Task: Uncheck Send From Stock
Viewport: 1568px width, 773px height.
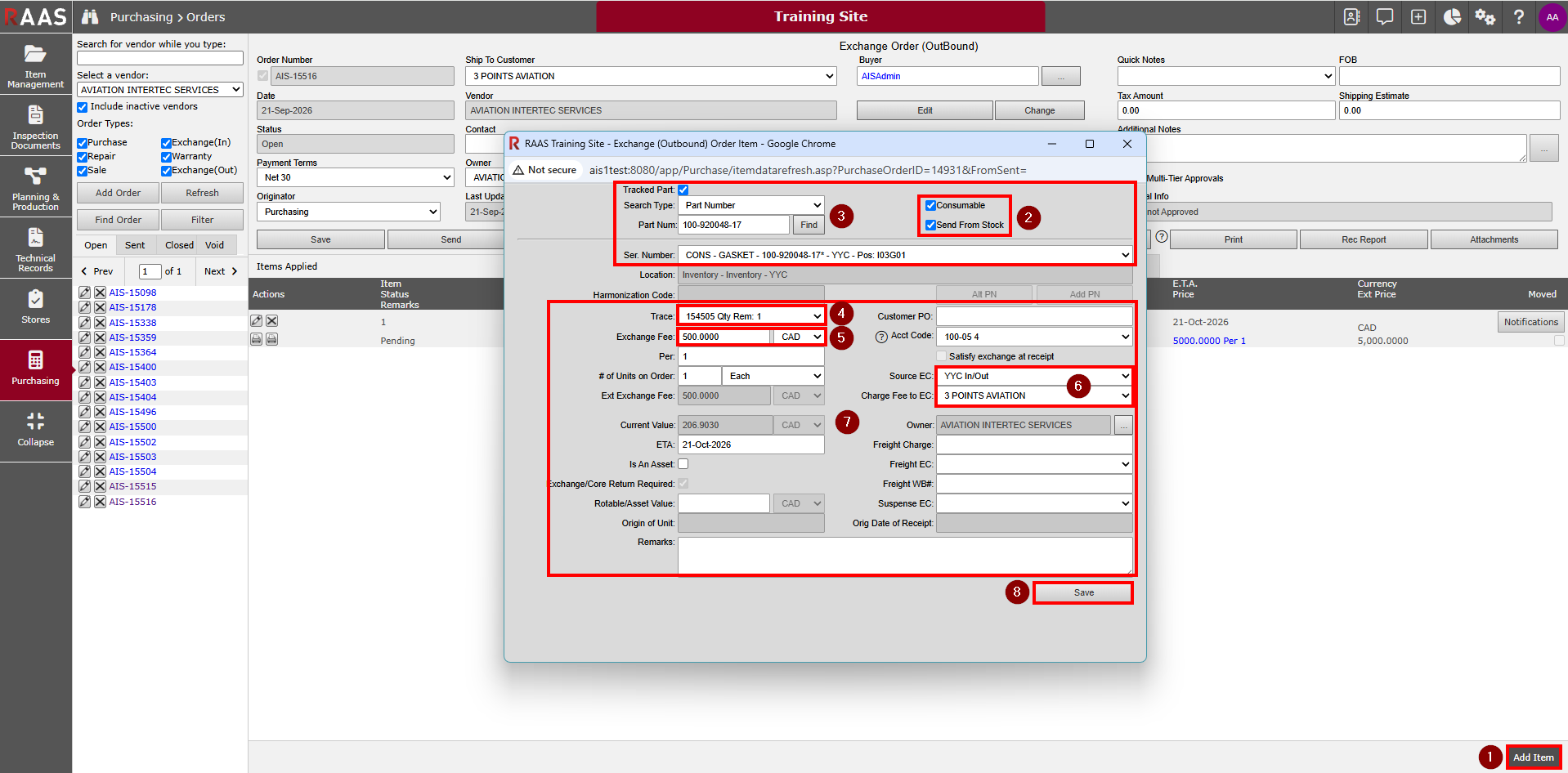Action: coord(930,226)
